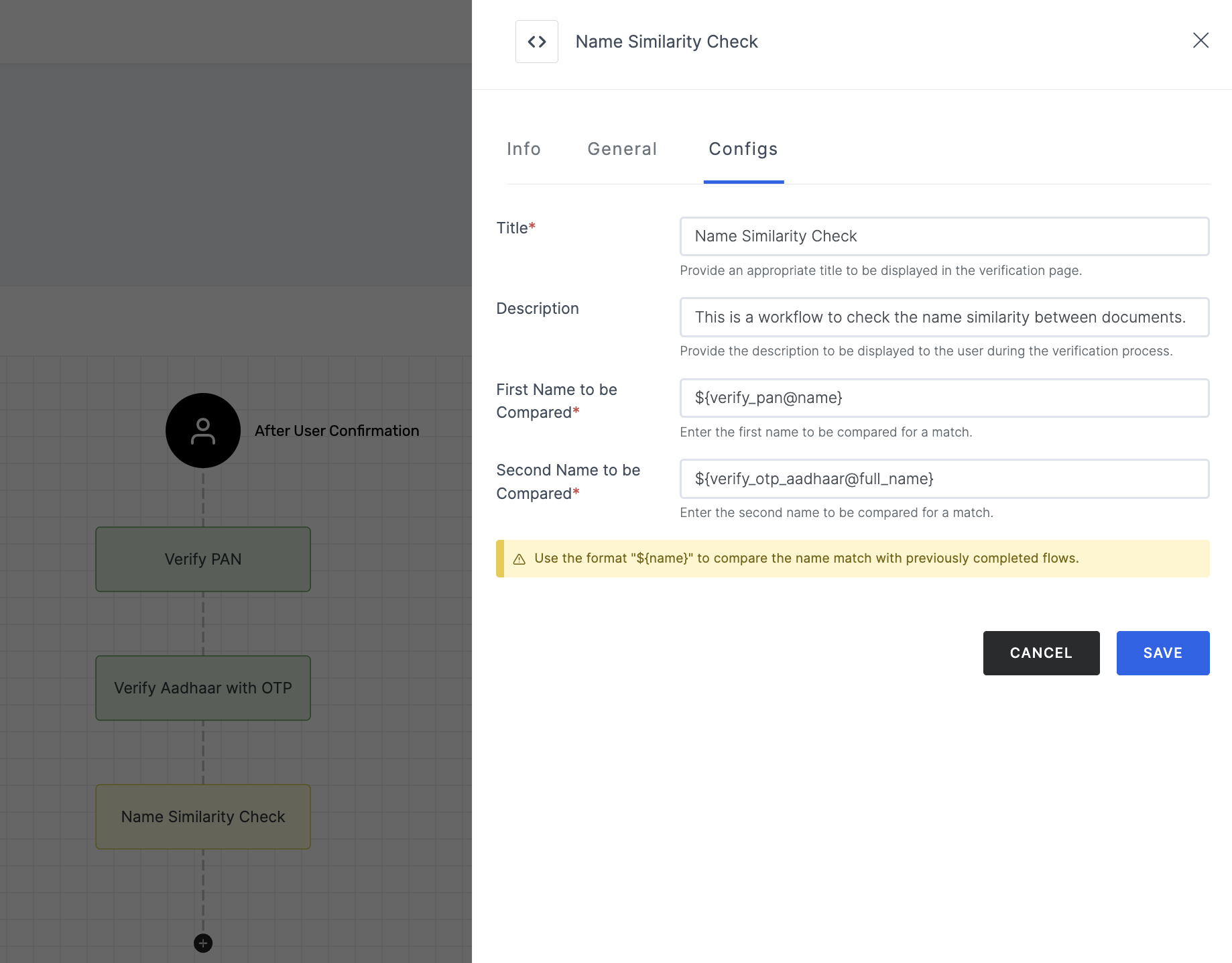Switch to the General tab
Screen dimensions: 1232x963
tap(622, 149)
